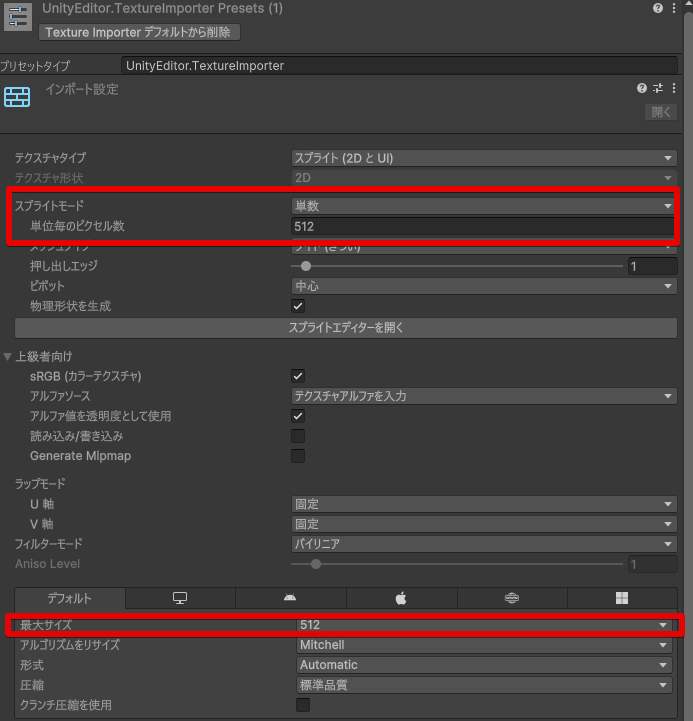Click Texture Importer デフォルトから削除 button
The width and height of the screenshot is (693, 721).
(x=139, y=32)
